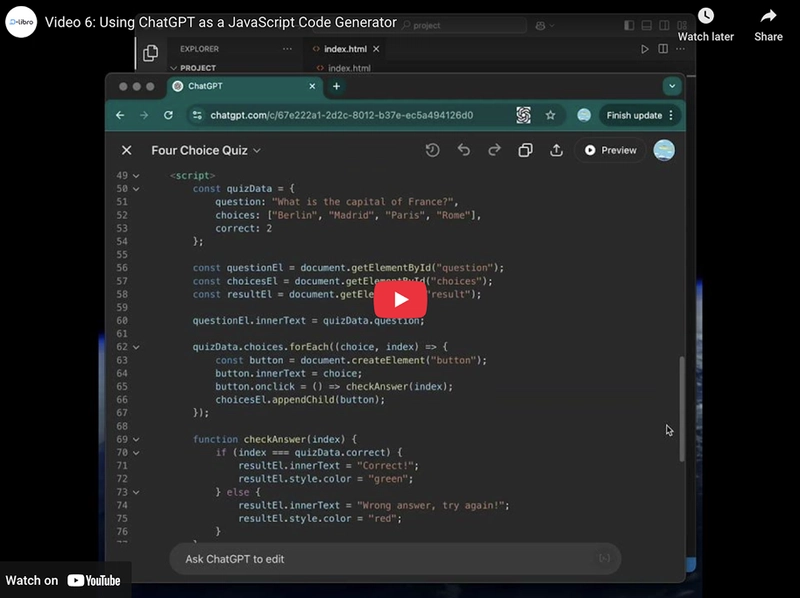Open the Four Choice Quiz title dropdown

[206, 151]
